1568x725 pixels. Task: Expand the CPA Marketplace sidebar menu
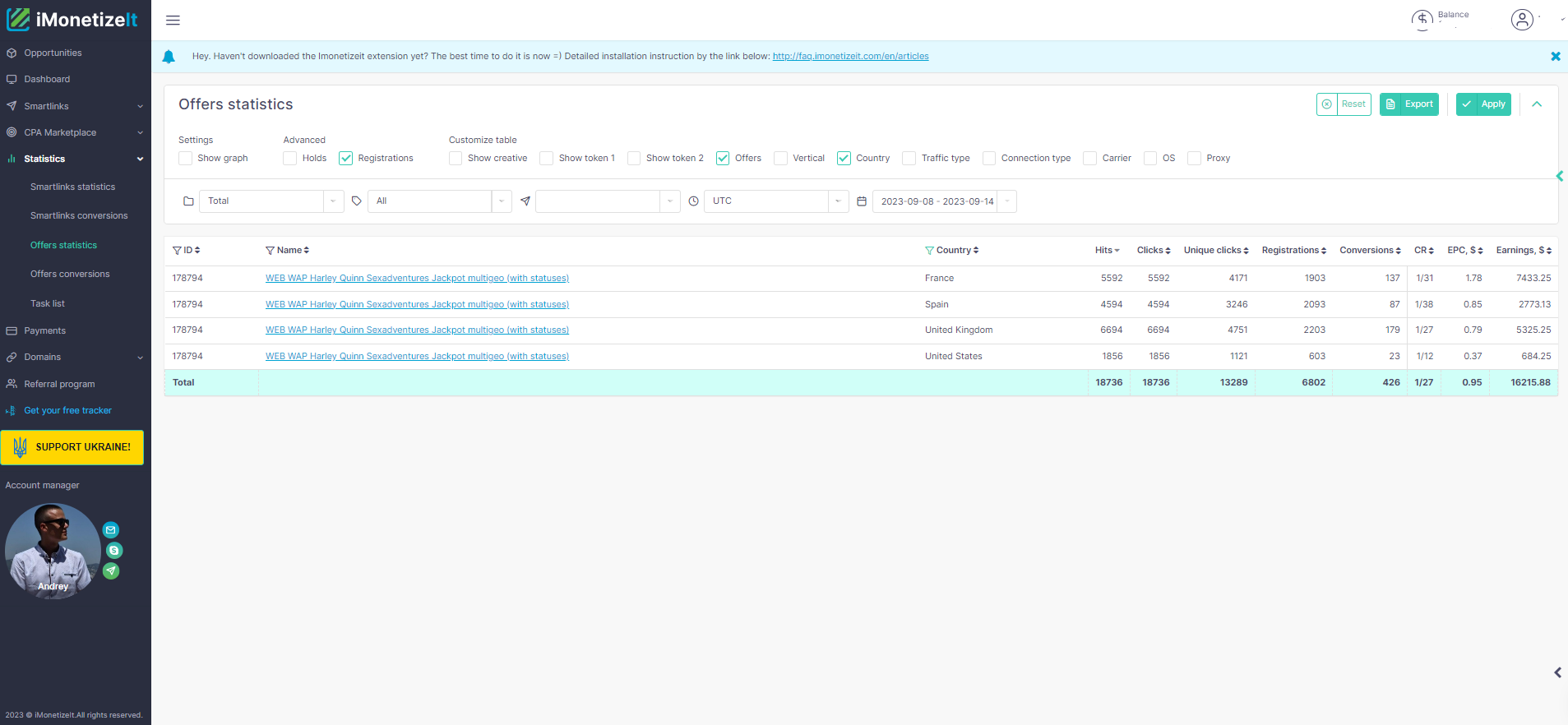point(76,132)
